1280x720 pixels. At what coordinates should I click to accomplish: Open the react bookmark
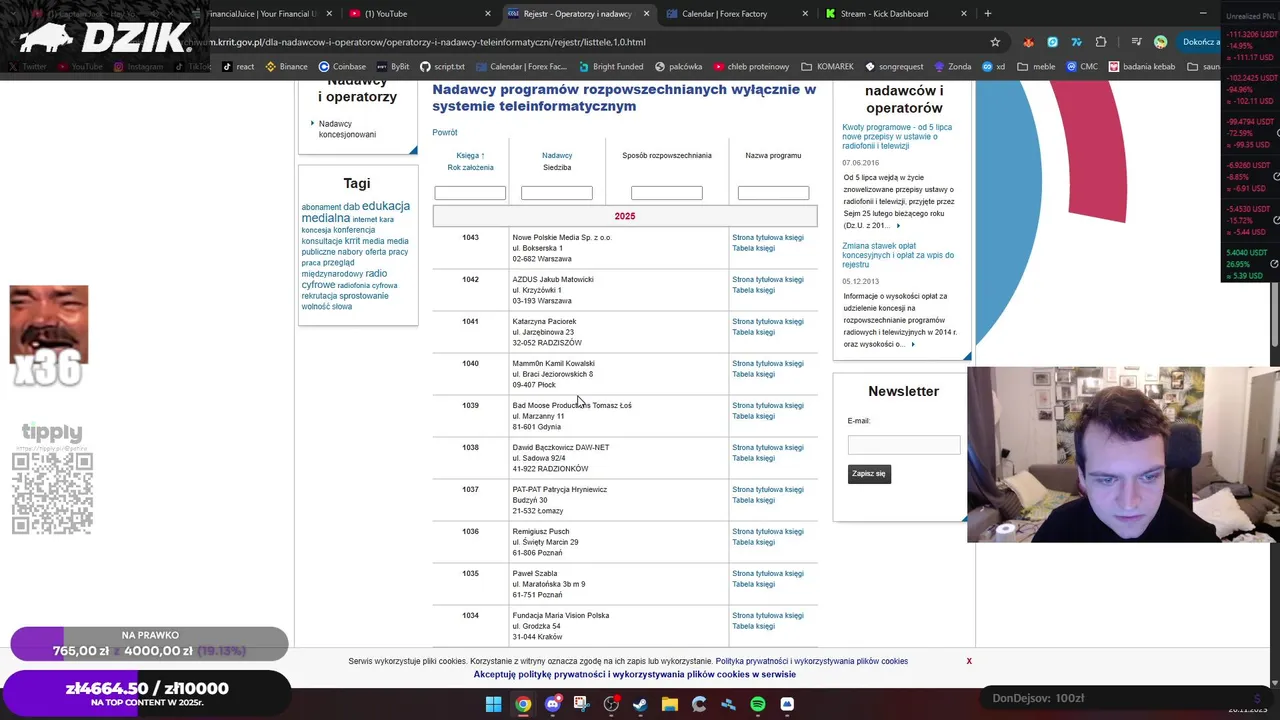pyautogui.click(x=238, y=67)
